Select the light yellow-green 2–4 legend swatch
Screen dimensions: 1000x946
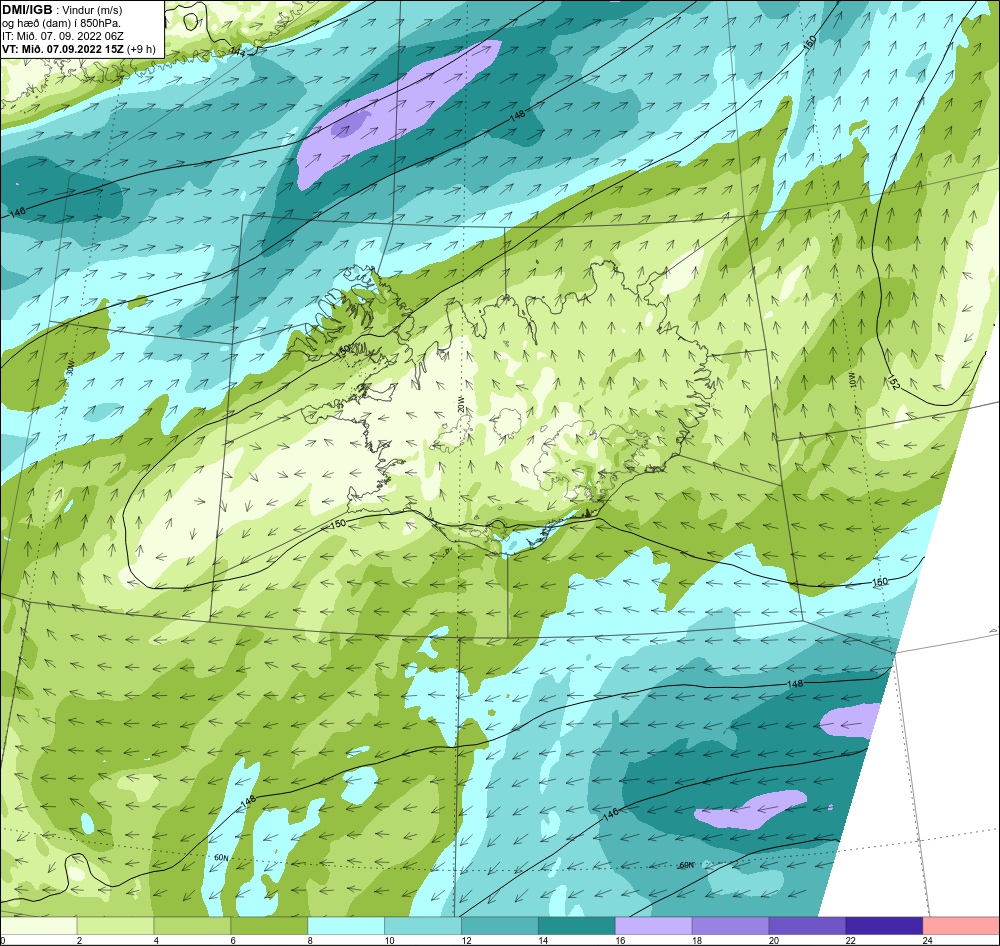(x=115, y=925)
